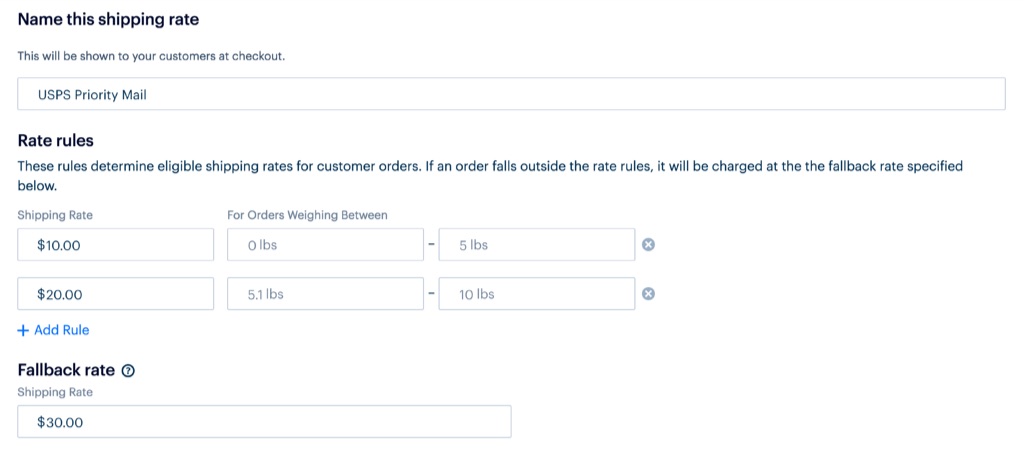Click the 5.1 lbs minimum weight field
Image resolution: width=1024 pixels, height=465 pixels.
tap(325, 294)
